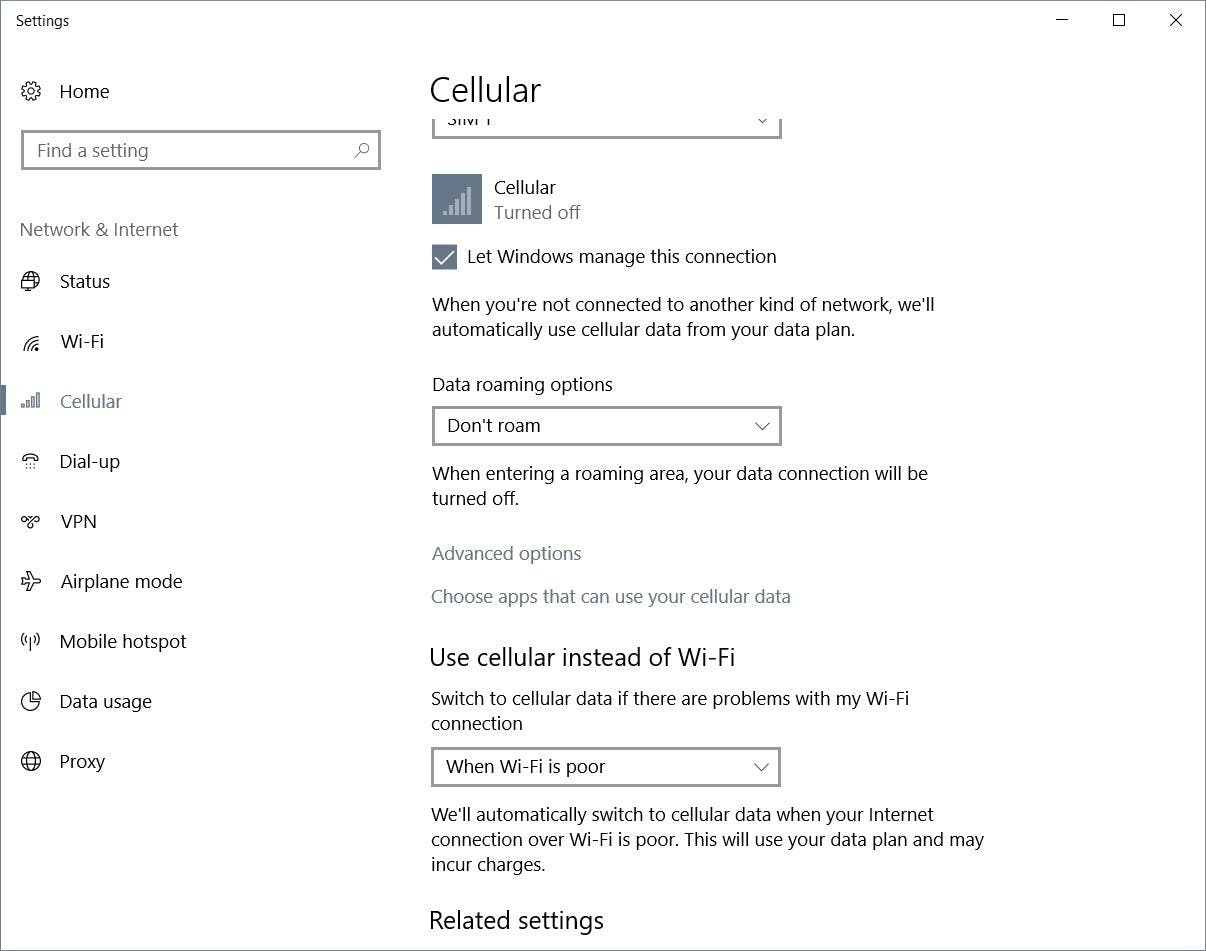
Task: Click the Find a setting search box
Action: 190,150
